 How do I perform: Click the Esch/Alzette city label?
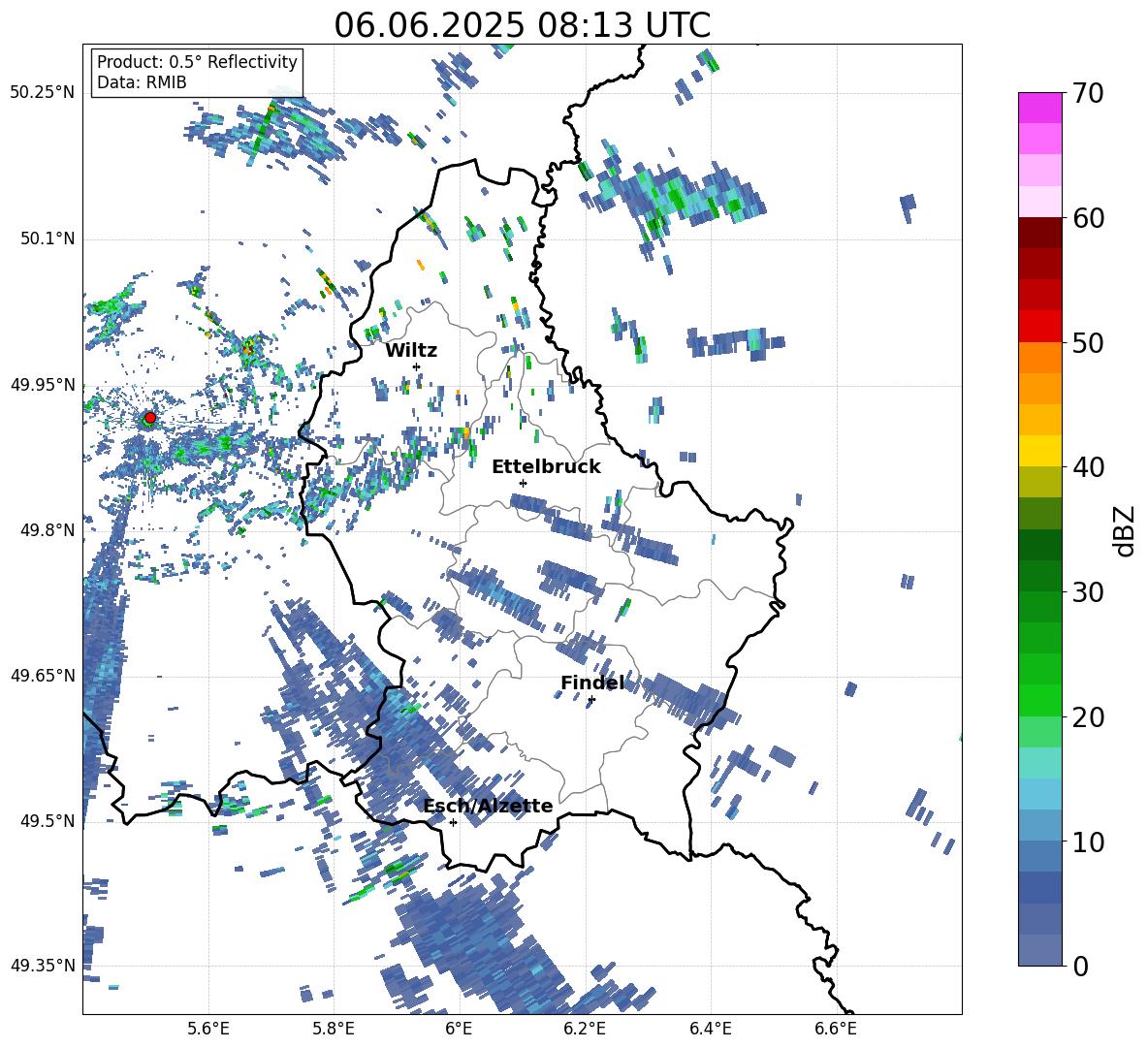point(488,806)
